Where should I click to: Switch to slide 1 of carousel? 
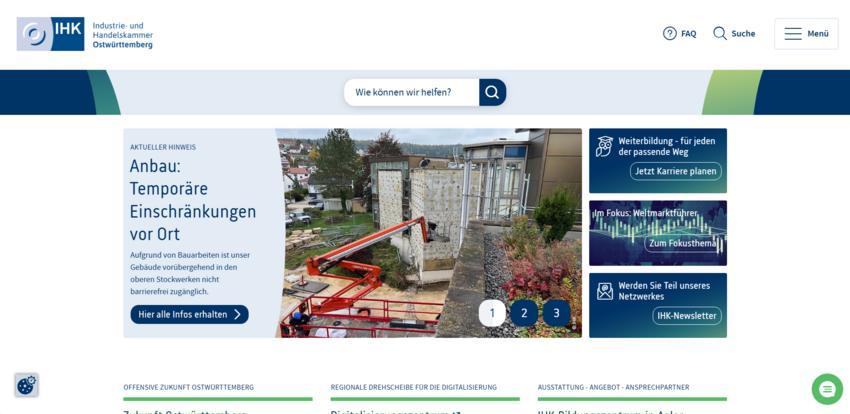492,313
